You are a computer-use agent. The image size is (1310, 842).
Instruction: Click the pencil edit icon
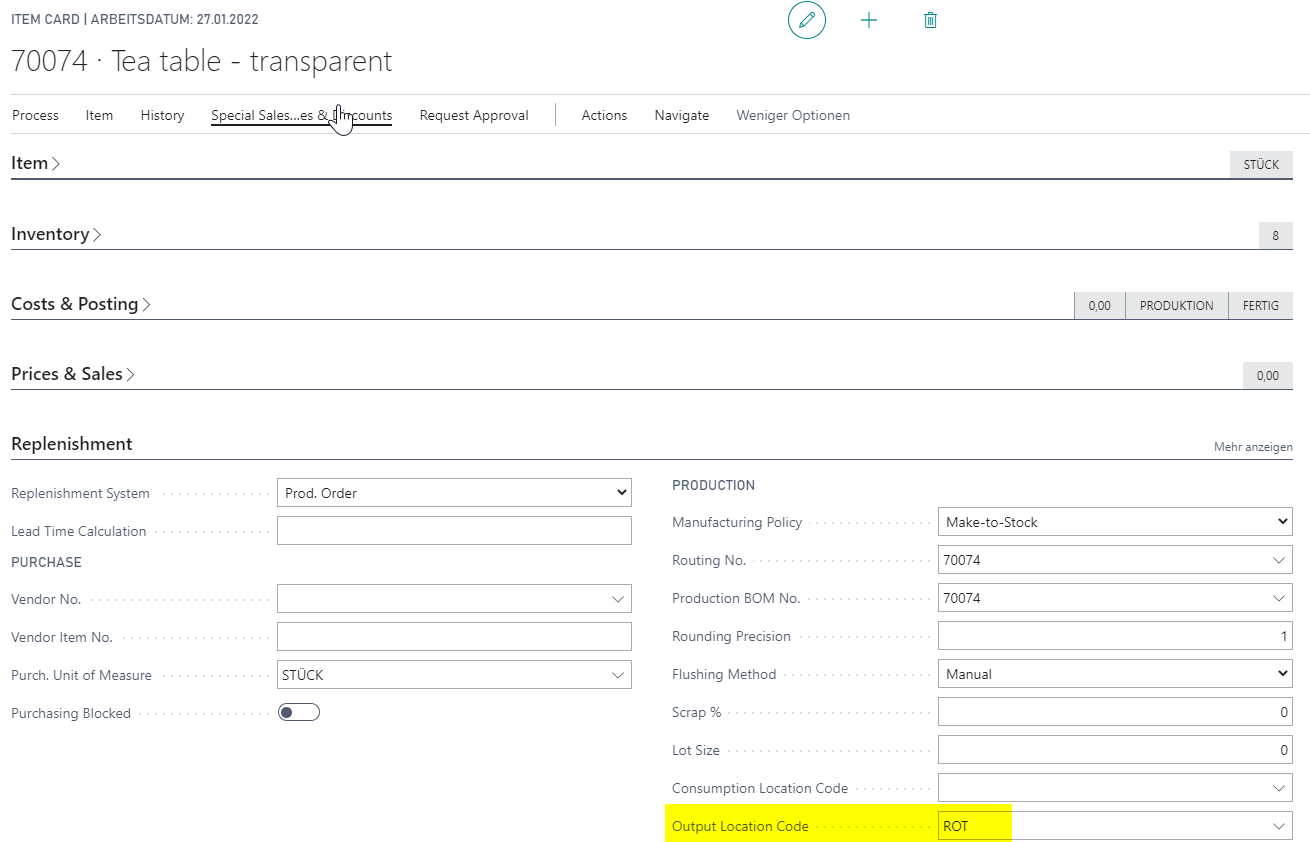(807, 20)
